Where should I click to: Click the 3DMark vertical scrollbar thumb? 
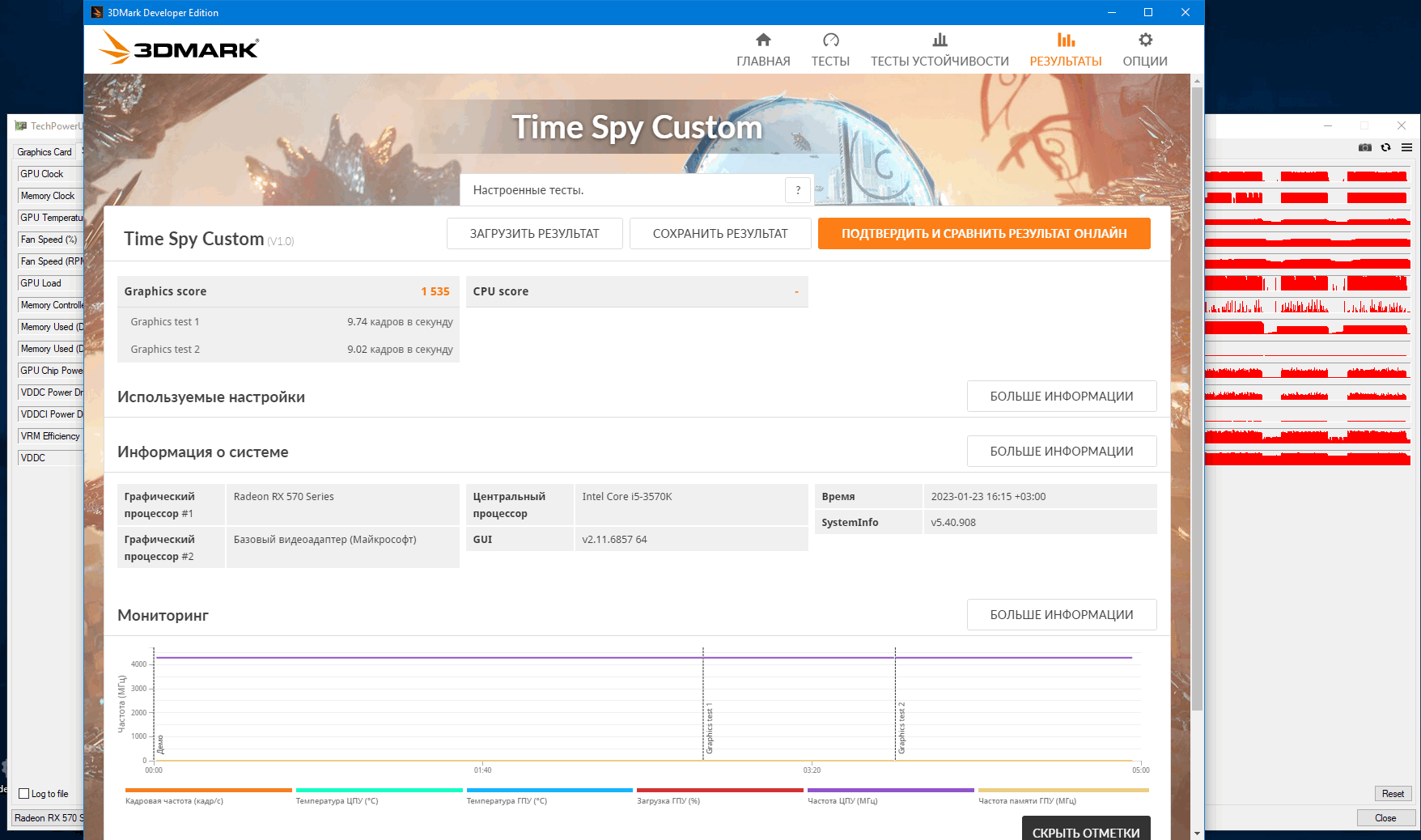(x=1197, y=399)
